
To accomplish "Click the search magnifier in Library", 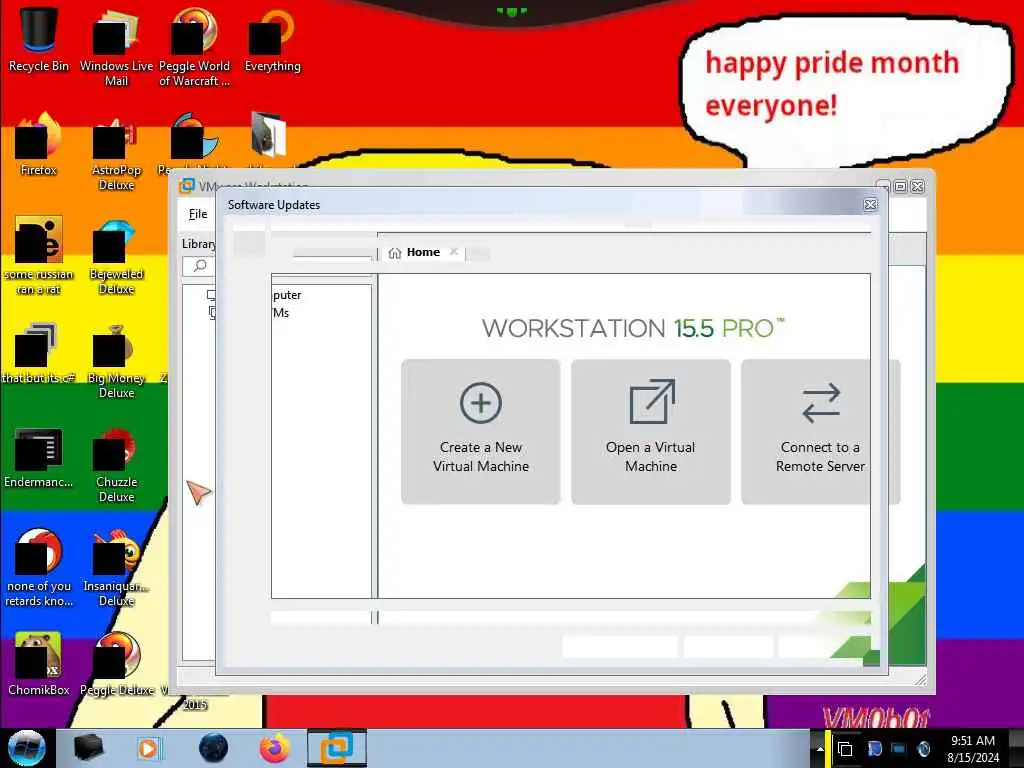I will [200, 266].
